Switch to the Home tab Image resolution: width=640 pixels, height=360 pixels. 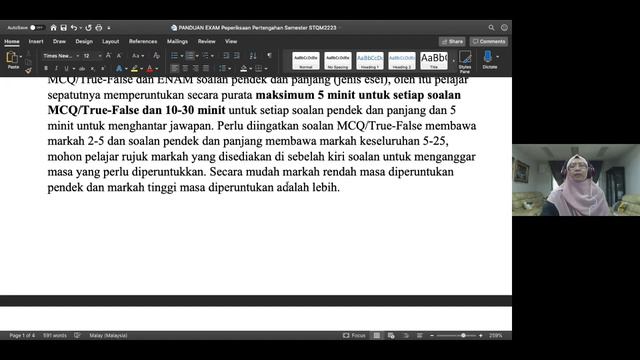(12, 41)
